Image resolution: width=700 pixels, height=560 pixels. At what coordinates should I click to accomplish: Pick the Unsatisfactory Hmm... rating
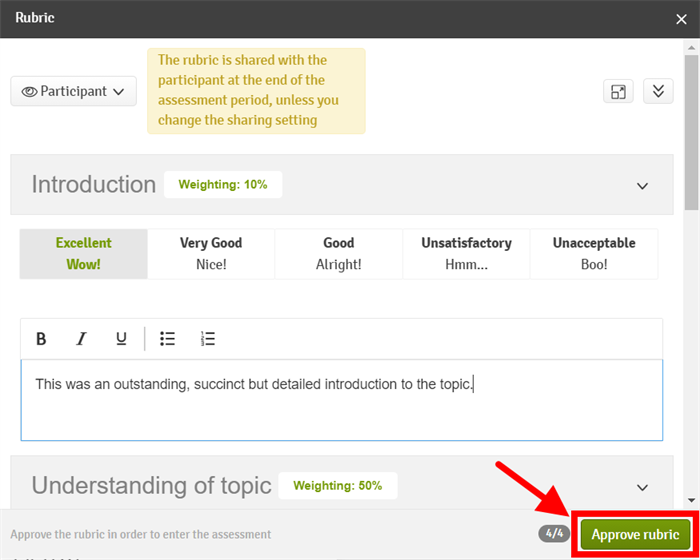[x=466, y=254]
